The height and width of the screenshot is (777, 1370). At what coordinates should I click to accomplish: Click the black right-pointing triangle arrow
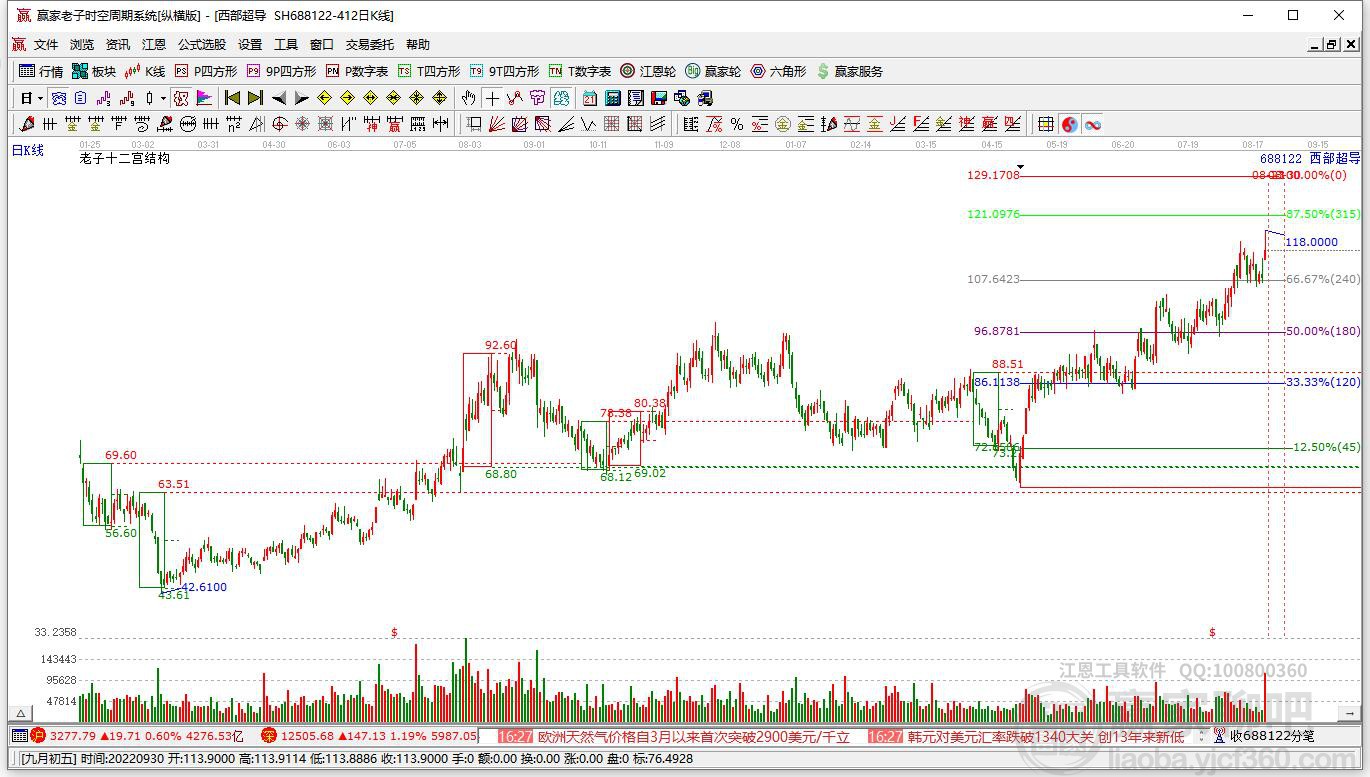(x=301, y=98)
